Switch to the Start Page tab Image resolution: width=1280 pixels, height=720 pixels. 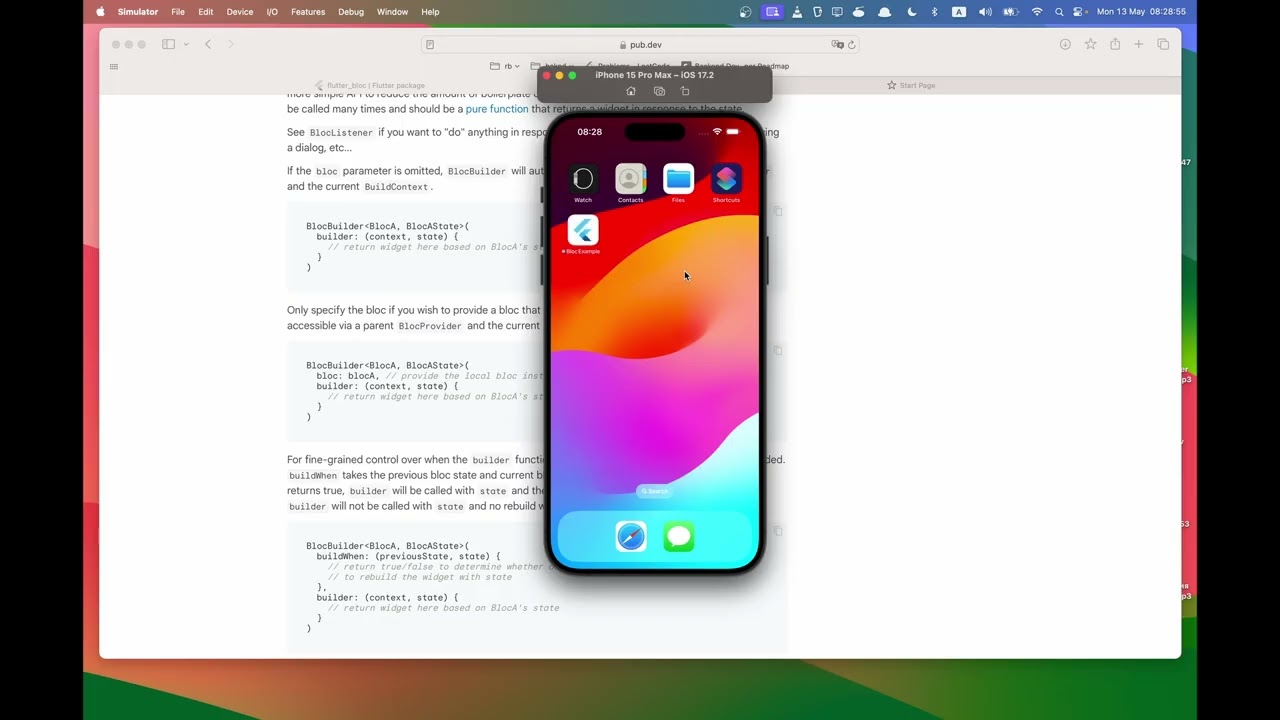pyautogui.click(x=911, y=85)
